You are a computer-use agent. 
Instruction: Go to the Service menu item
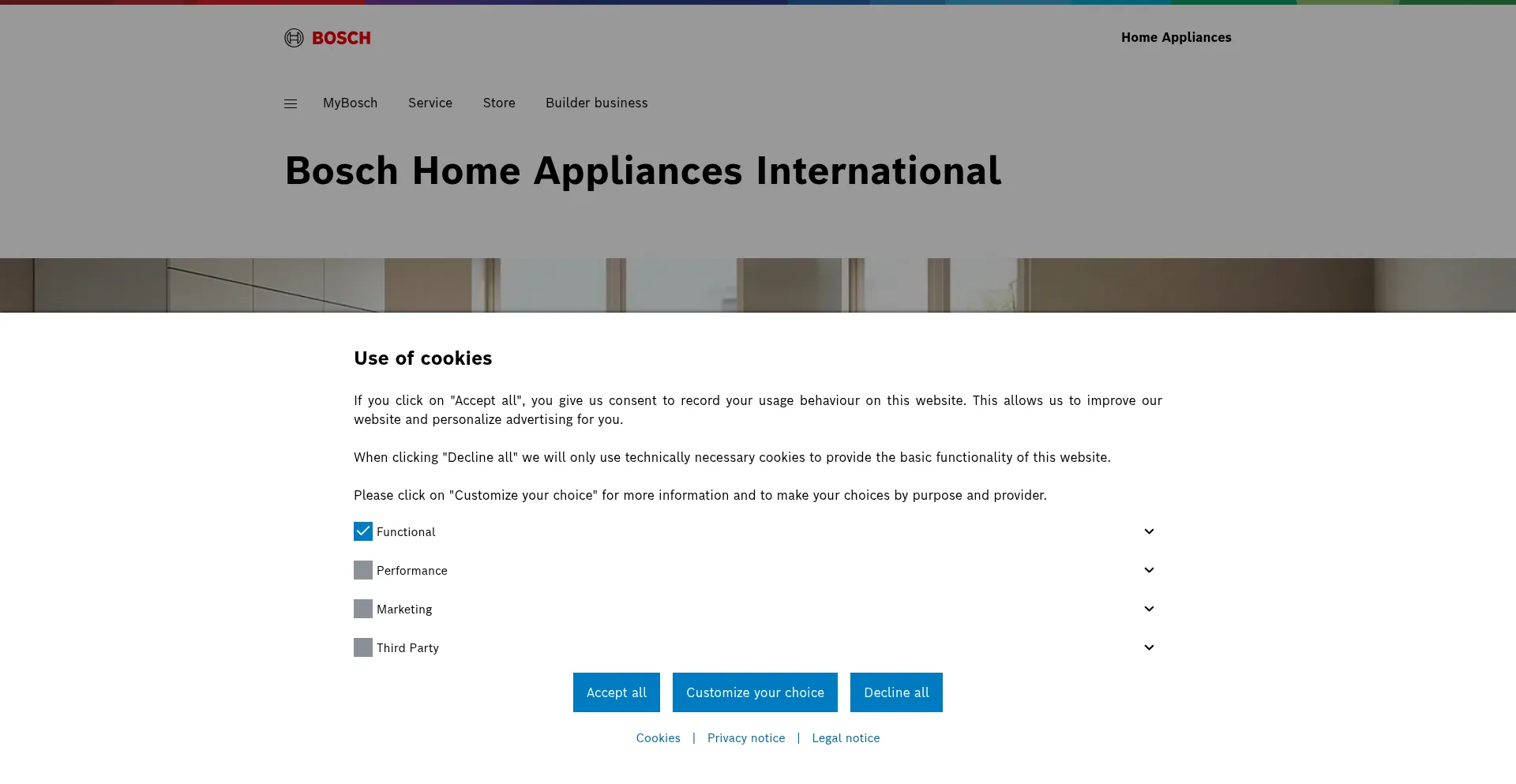[430, 103]
